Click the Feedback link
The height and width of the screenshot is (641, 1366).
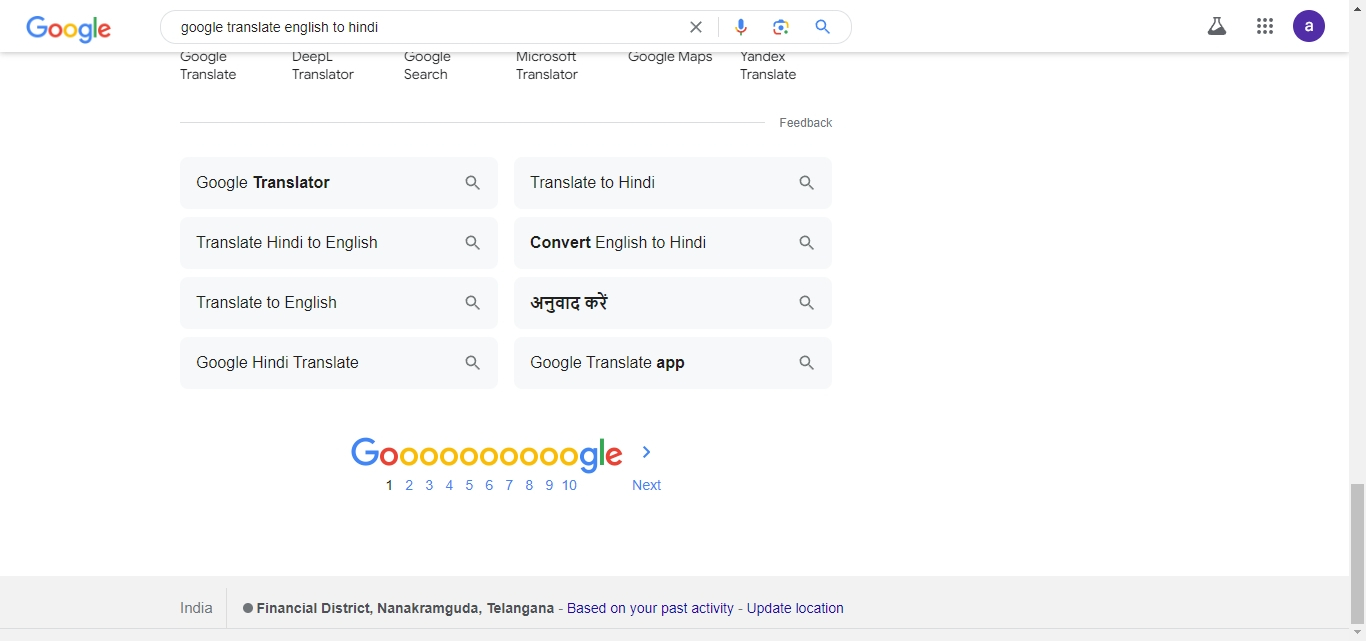(805, 123)
